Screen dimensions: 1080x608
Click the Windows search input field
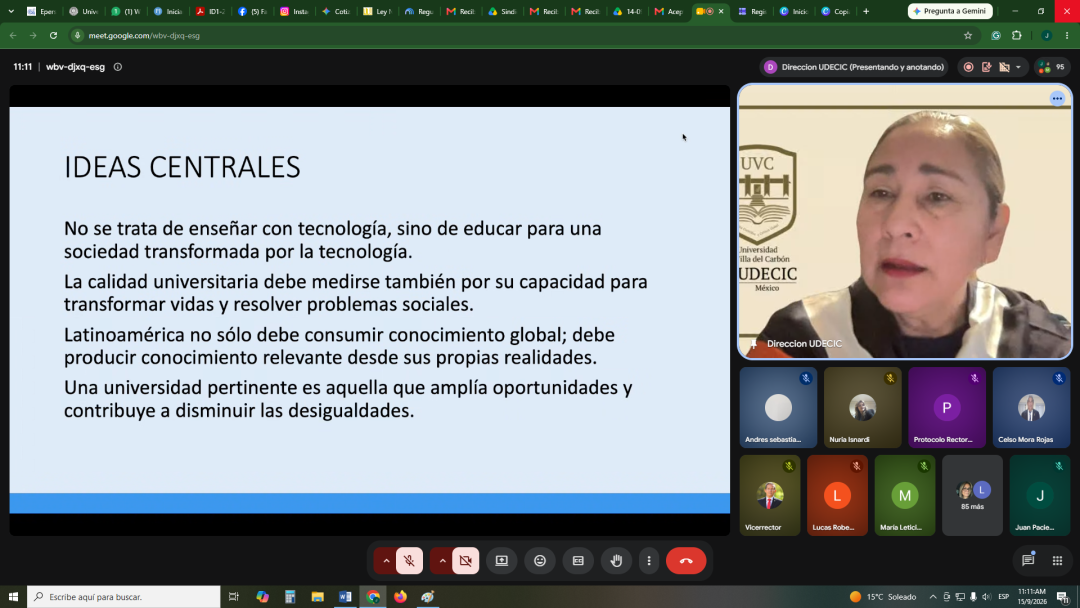point(124,596)
